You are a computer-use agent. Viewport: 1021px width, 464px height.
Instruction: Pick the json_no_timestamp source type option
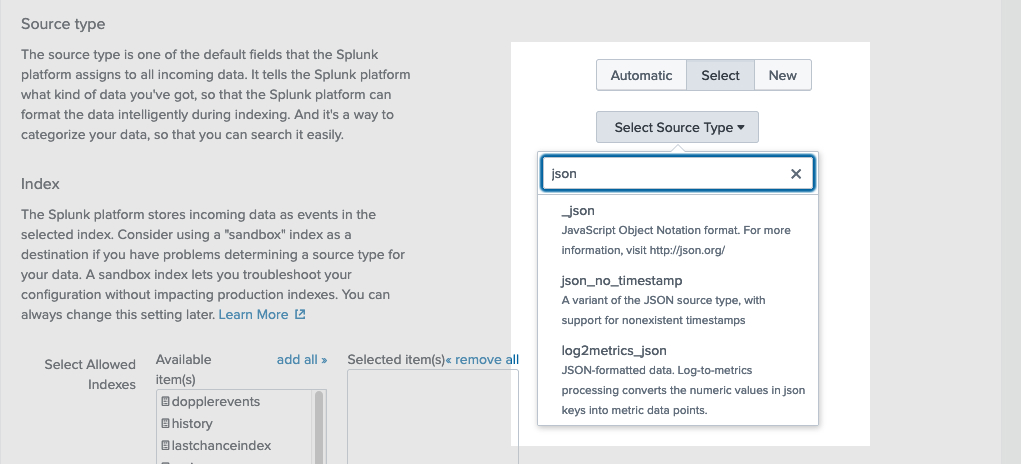(677, 300)
